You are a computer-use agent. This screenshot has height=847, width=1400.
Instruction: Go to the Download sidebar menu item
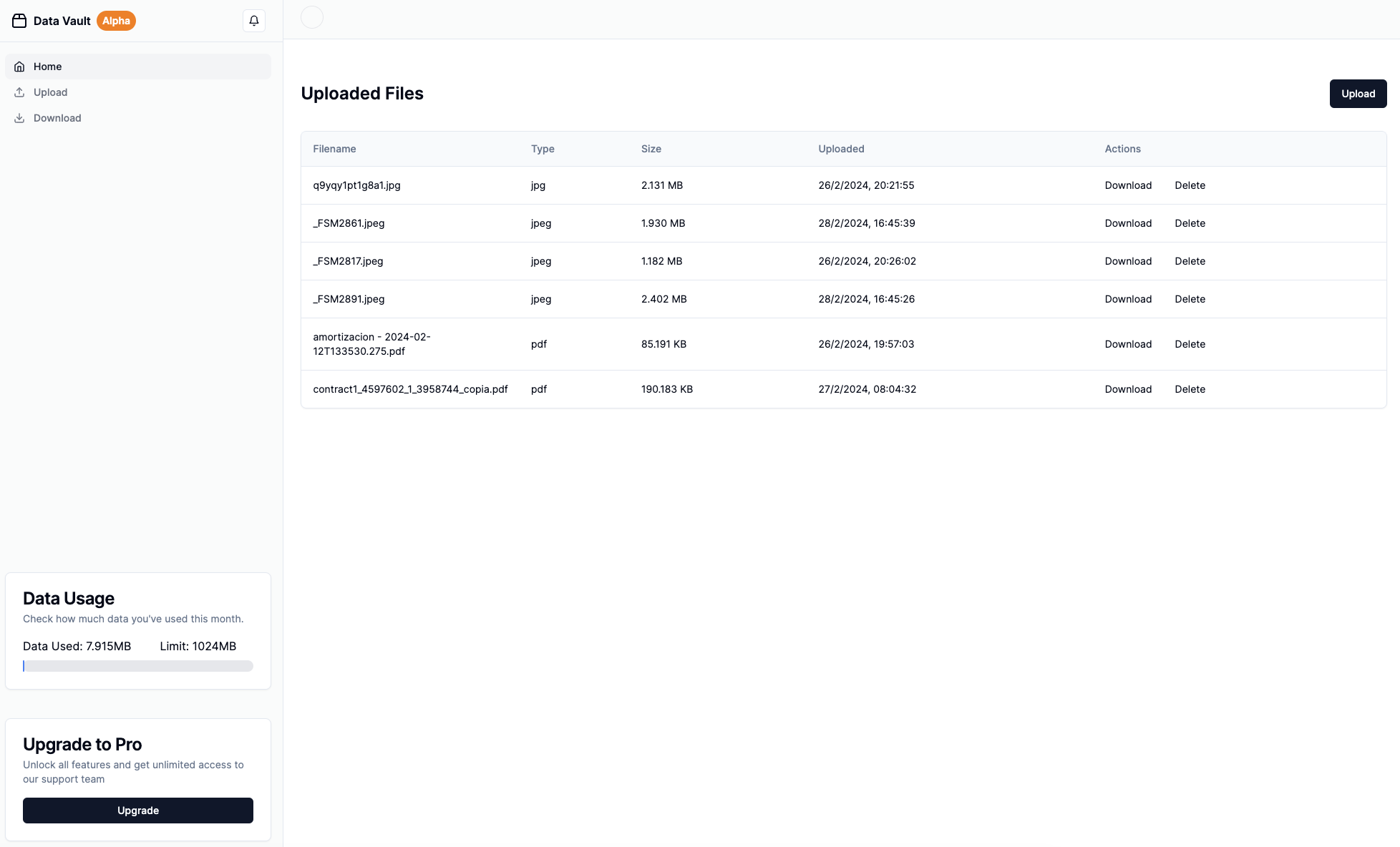pos(57,118)
